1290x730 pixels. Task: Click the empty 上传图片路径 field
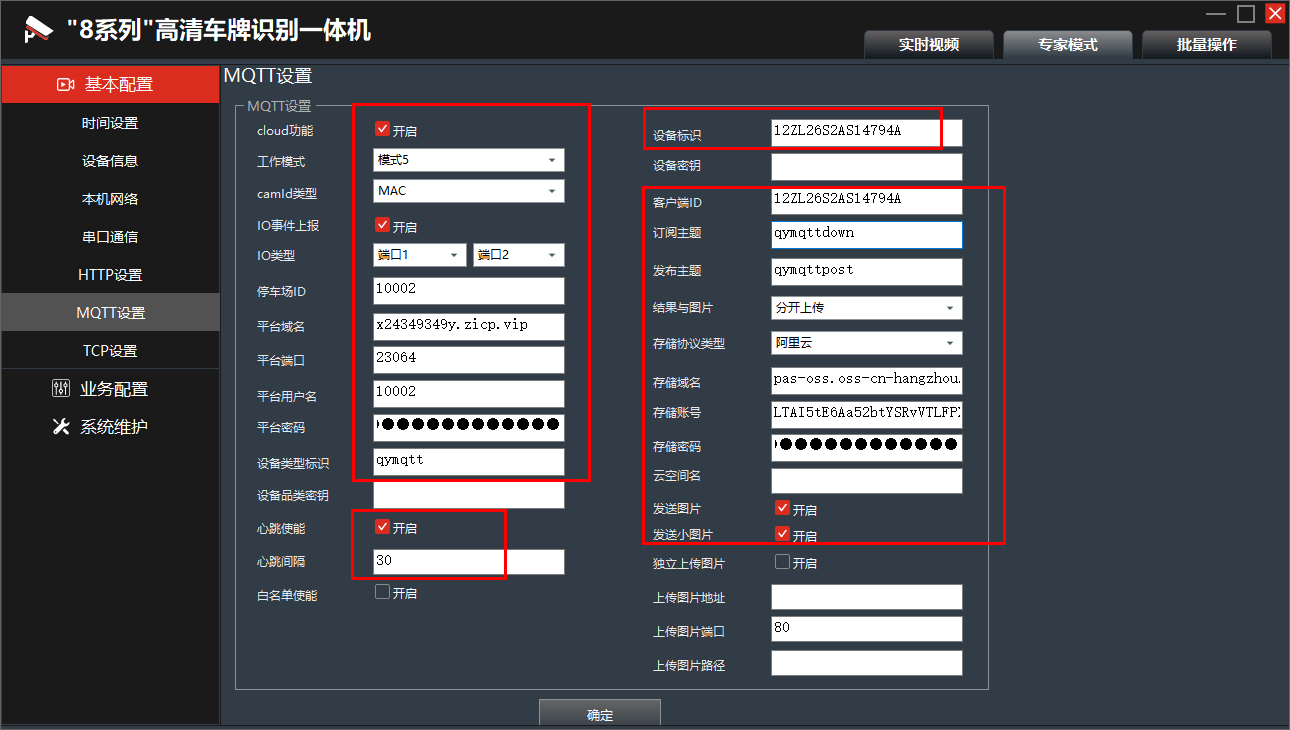tap(867, 663)
